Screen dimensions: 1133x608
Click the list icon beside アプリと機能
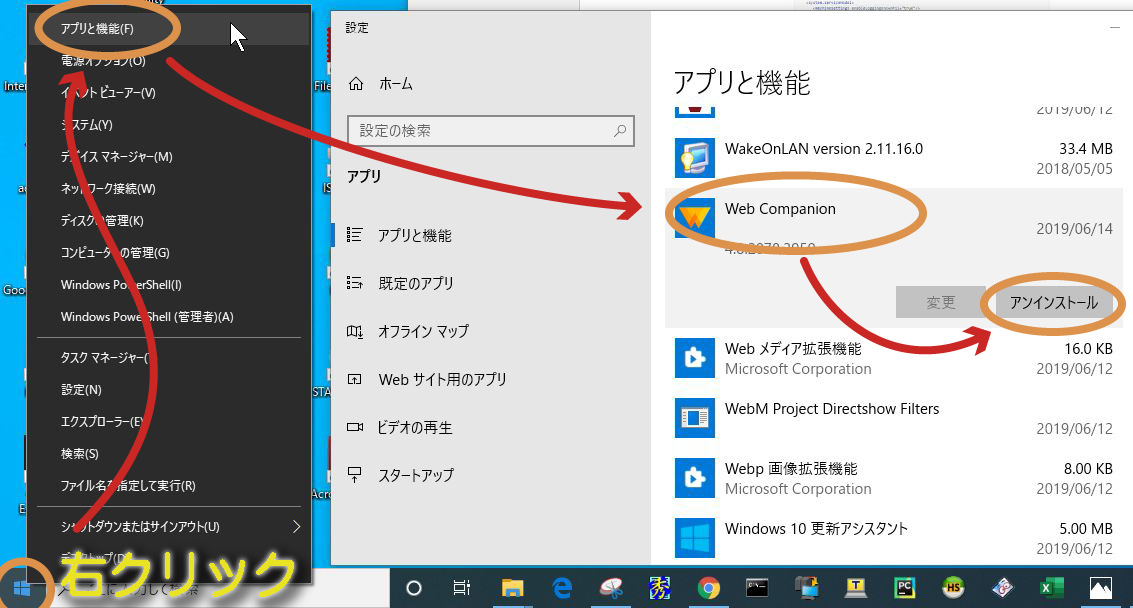pyautogui.click(x=354, y=235)
